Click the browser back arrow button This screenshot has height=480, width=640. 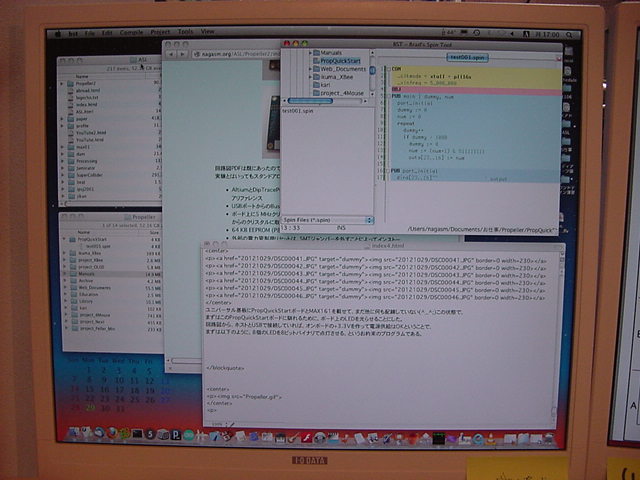point(171,54)
